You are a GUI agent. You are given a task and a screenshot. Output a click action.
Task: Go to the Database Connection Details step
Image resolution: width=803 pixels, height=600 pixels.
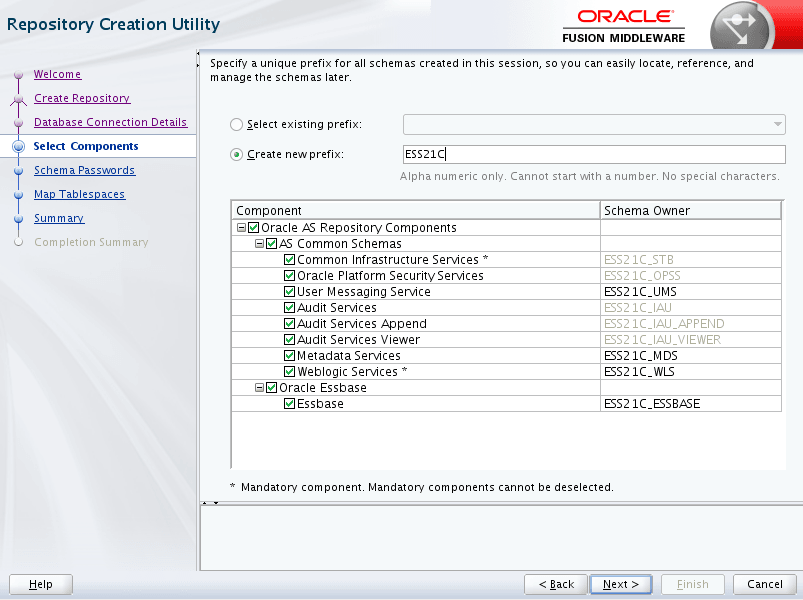coord(111,122)
